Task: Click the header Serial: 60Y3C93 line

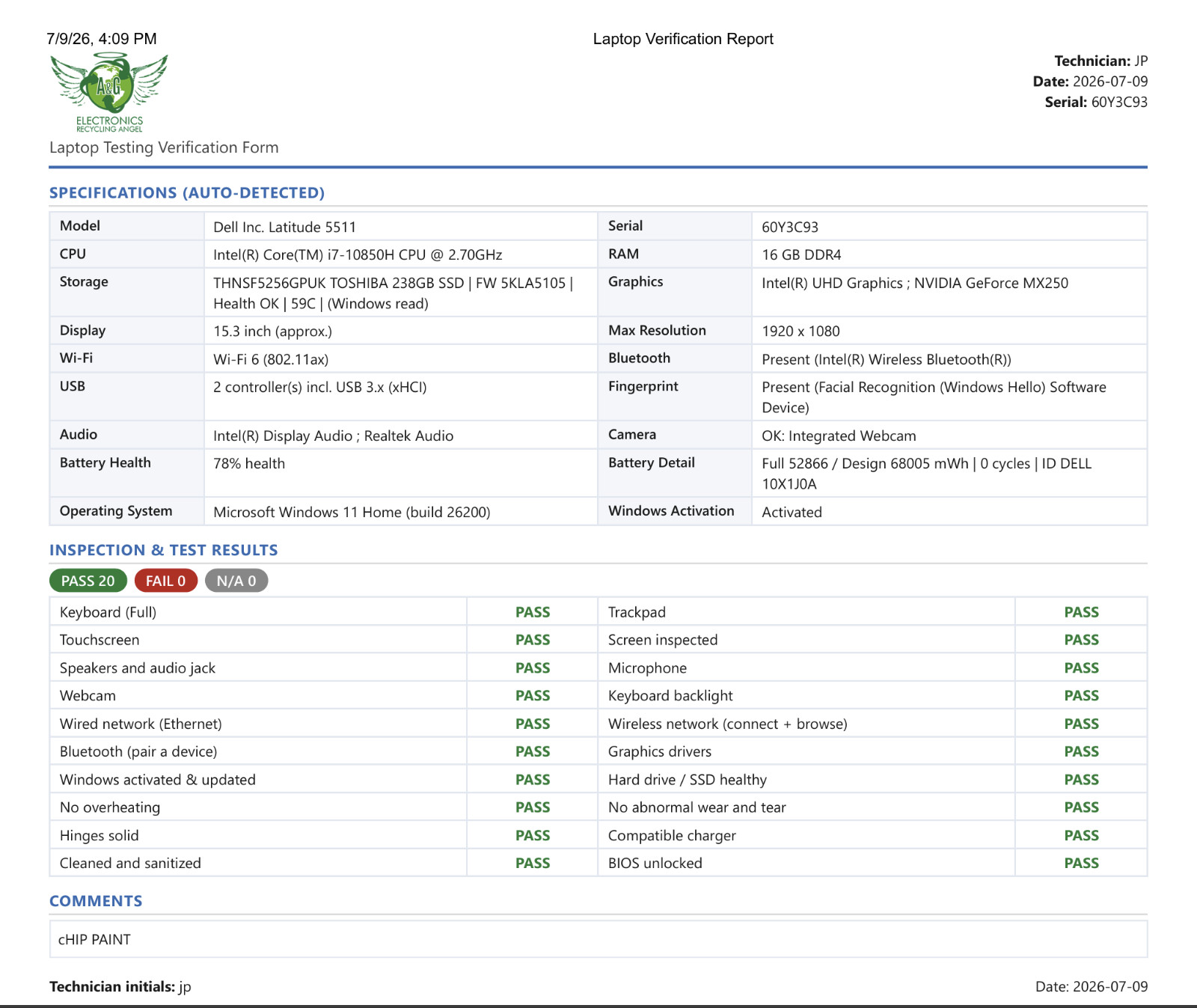Action: coord(1096,102)
